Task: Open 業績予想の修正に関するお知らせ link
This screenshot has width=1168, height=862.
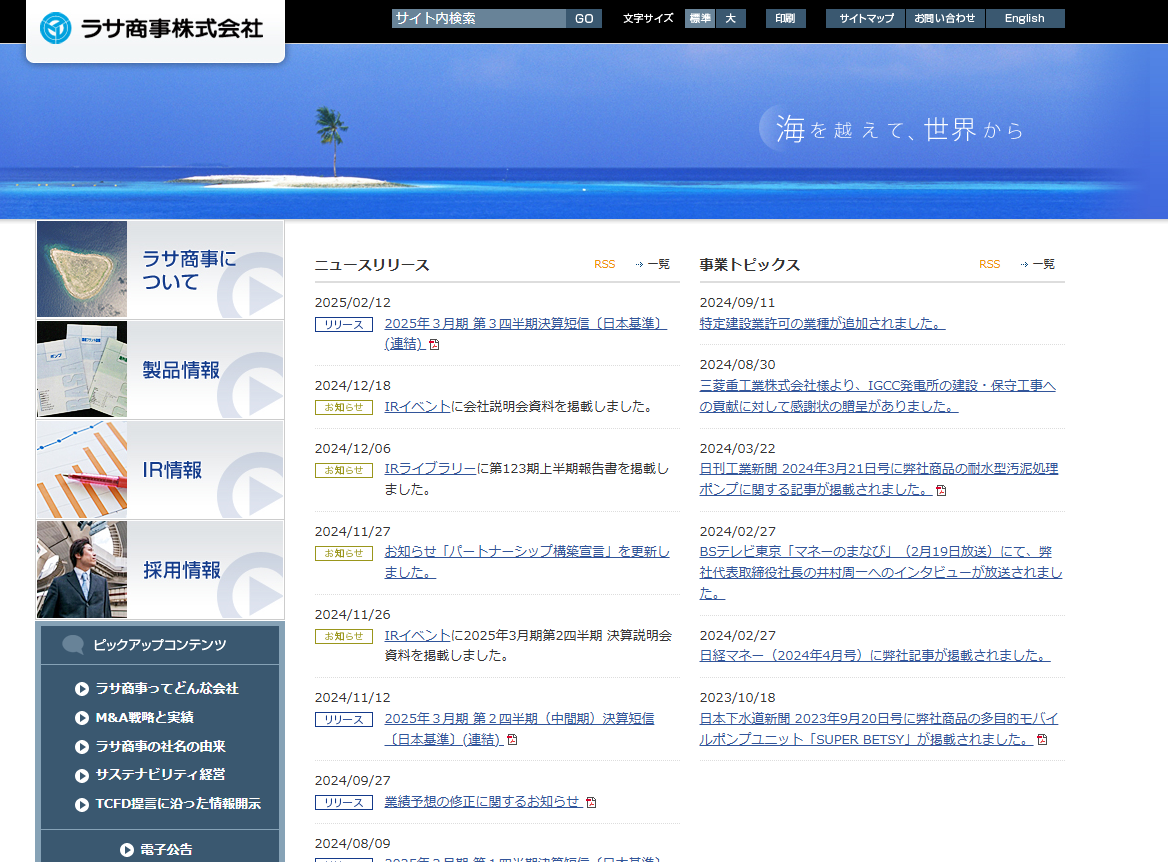Action: pyautogui.click(x=482, y=802)
